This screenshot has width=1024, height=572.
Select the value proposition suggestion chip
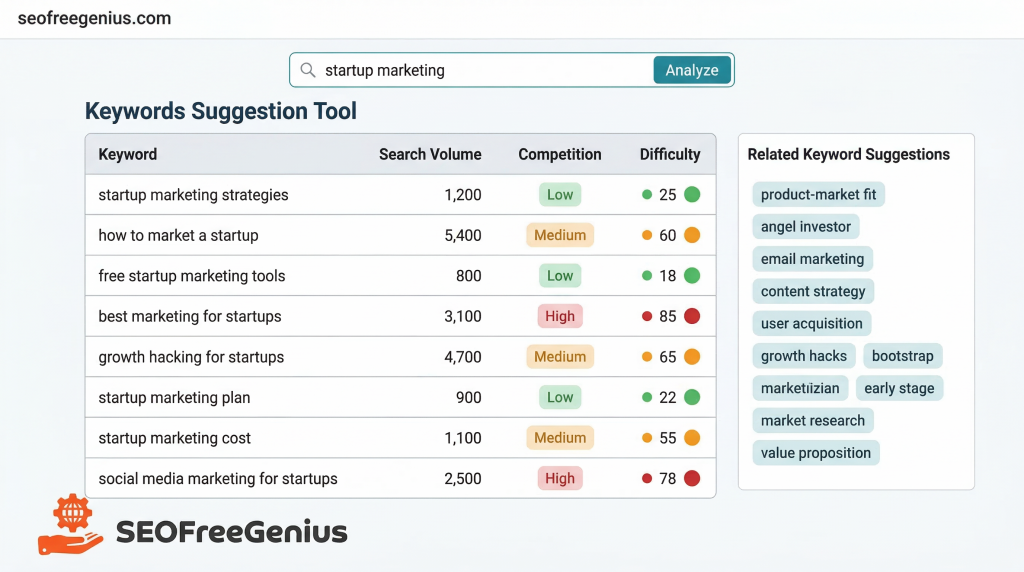click(x=816, y=453)
